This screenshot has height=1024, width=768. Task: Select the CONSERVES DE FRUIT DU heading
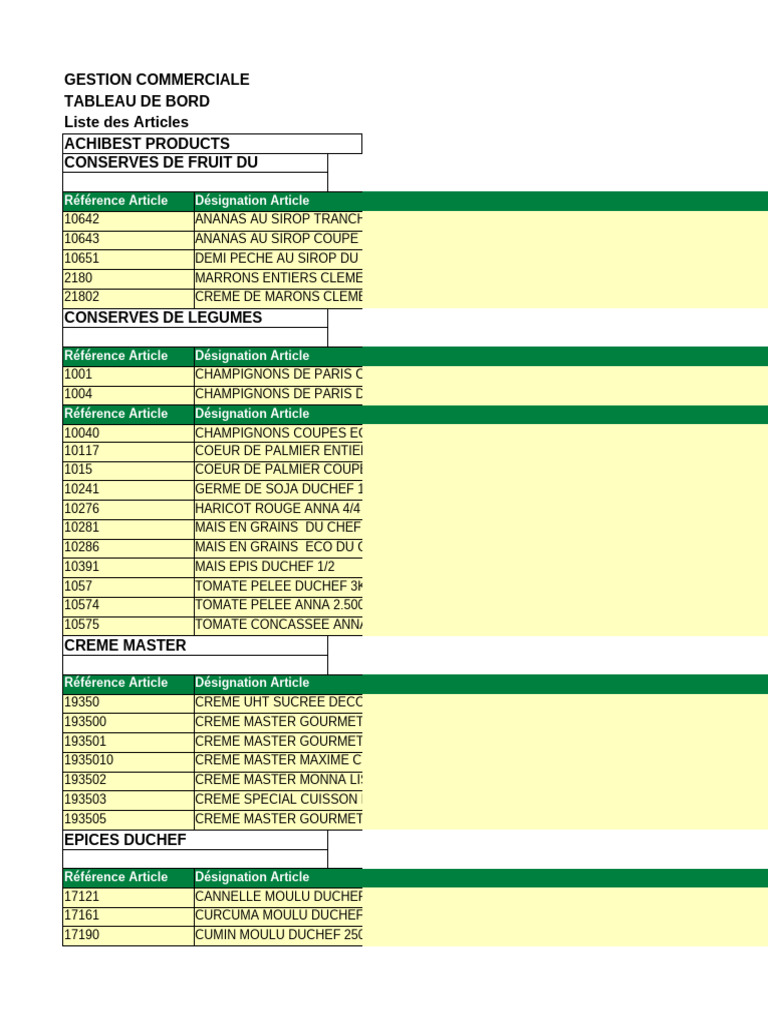pos(195,163)
